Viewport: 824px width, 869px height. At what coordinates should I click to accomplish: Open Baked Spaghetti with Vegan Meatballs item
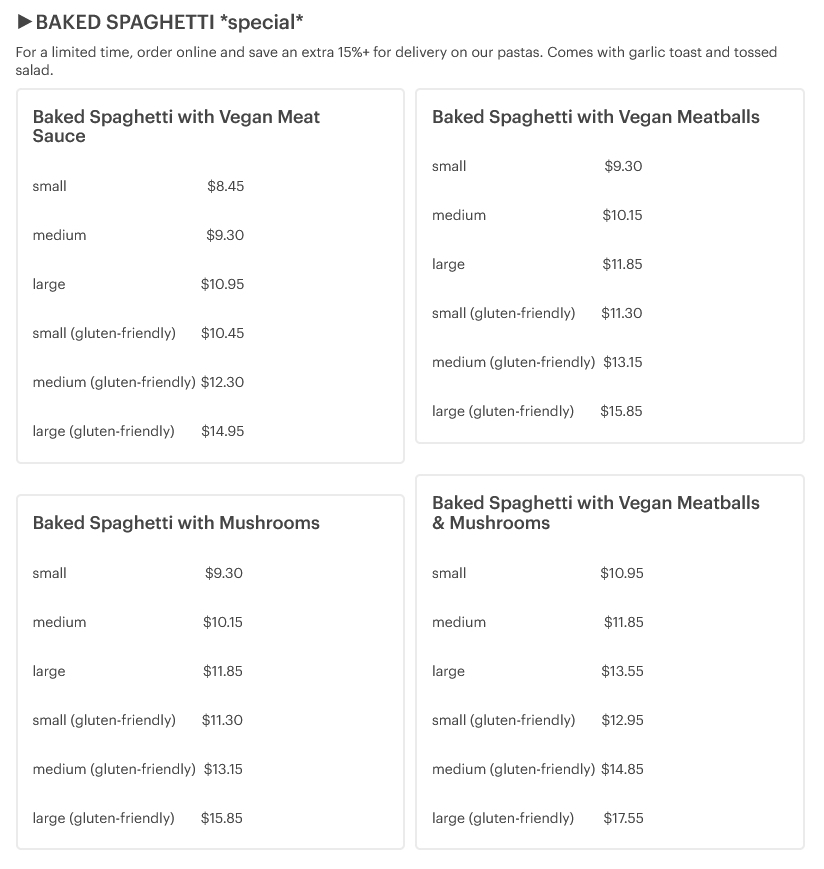595,117
